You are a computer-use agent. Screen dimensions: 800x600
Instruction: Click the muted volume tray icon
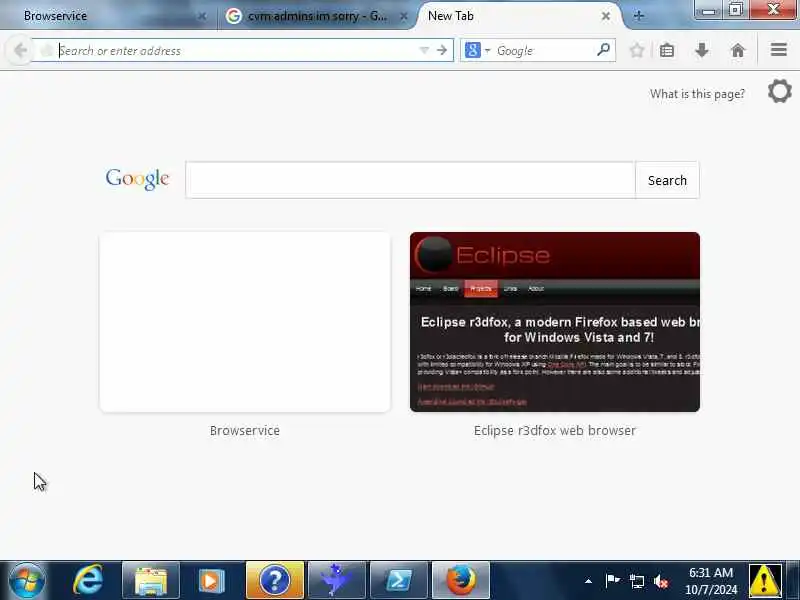(661, 581)
